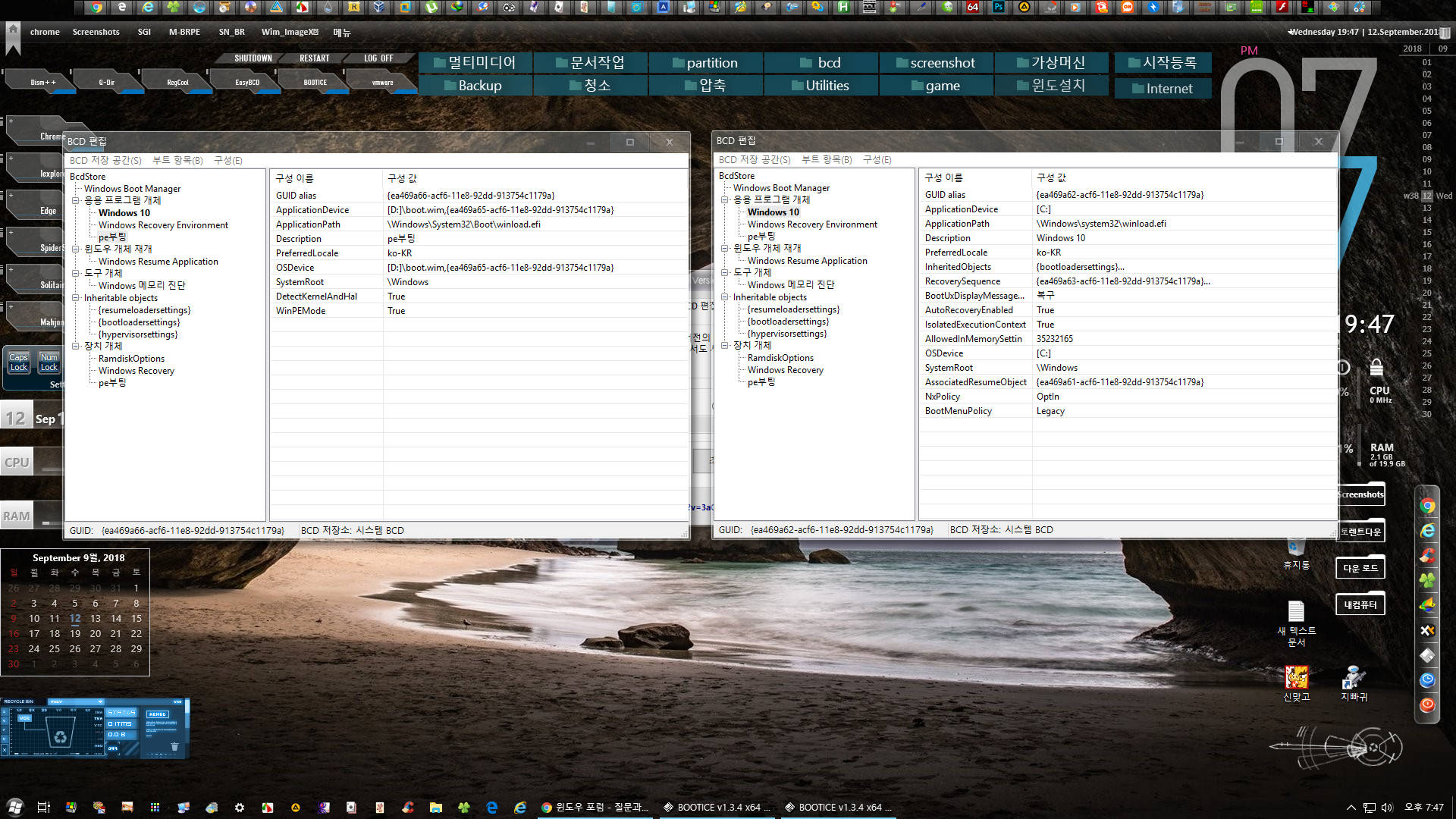Toggle the Num Lock indicator
The image size is (1456, 819).
[x=49, y=362]
